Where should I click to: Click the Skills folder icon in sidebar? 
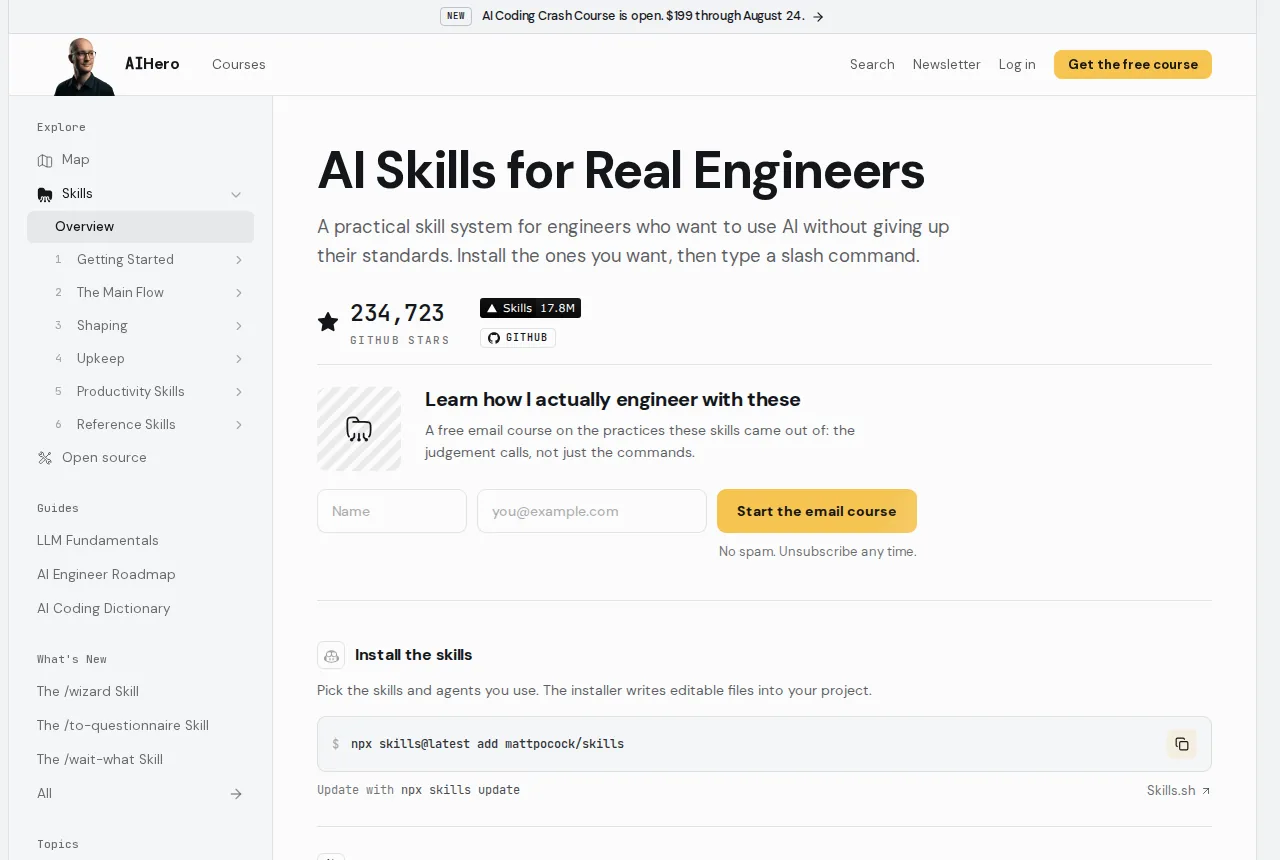coord(45,194)
